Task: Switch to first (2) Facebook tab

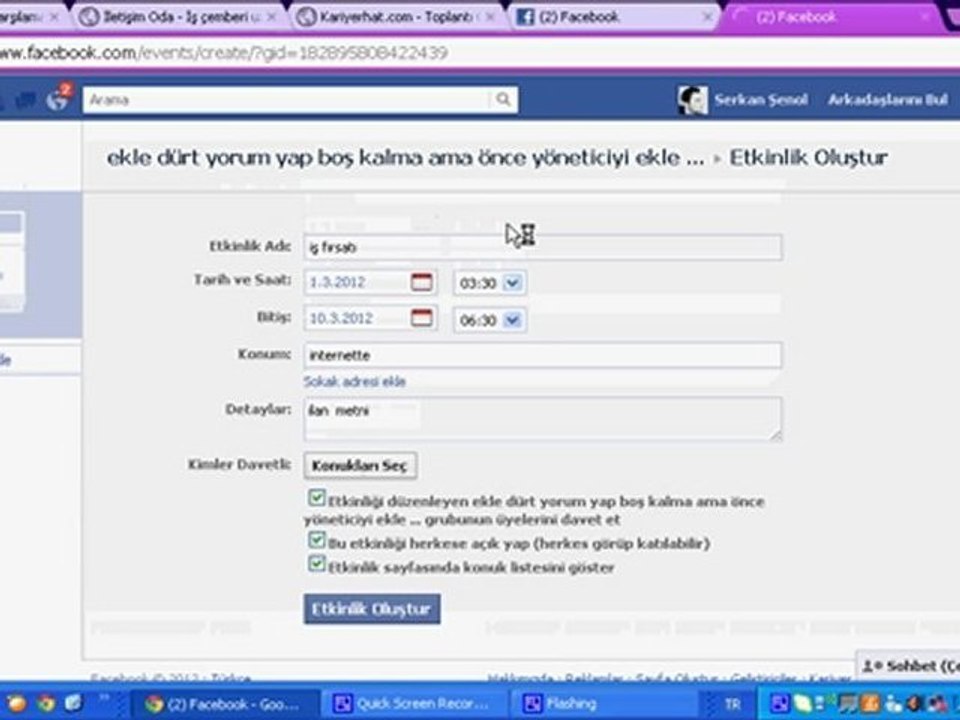Action: coord(612,17)
